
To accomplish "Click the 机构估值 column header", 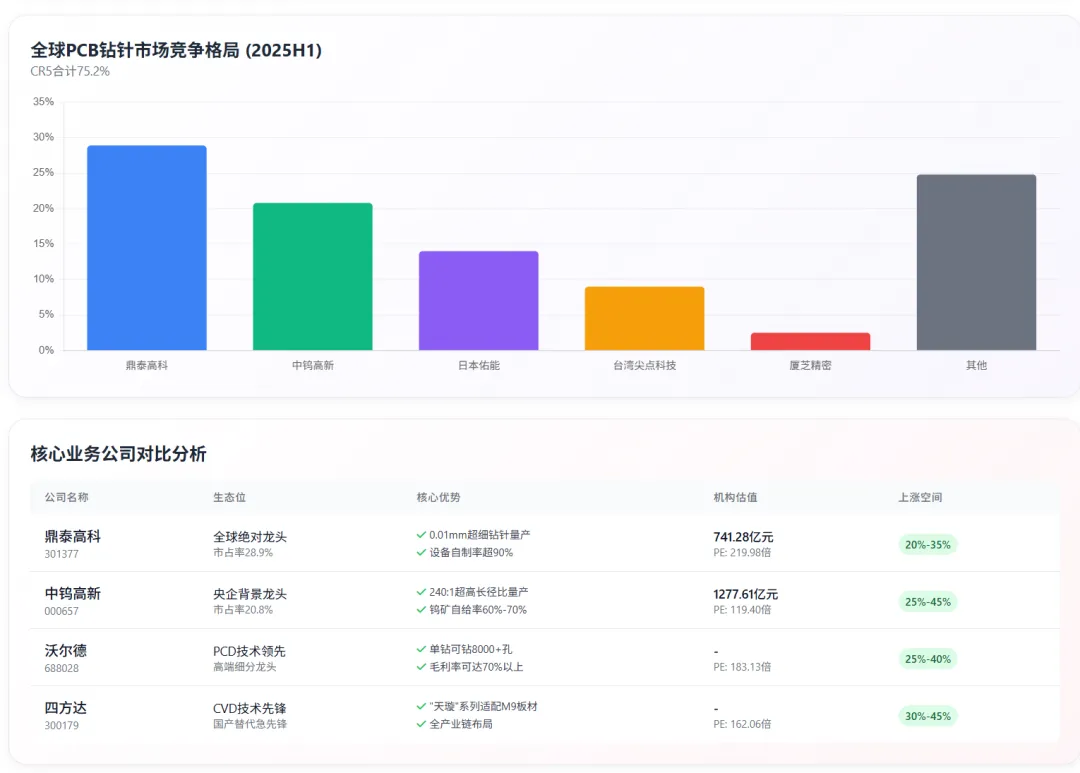I will (735, 497).
